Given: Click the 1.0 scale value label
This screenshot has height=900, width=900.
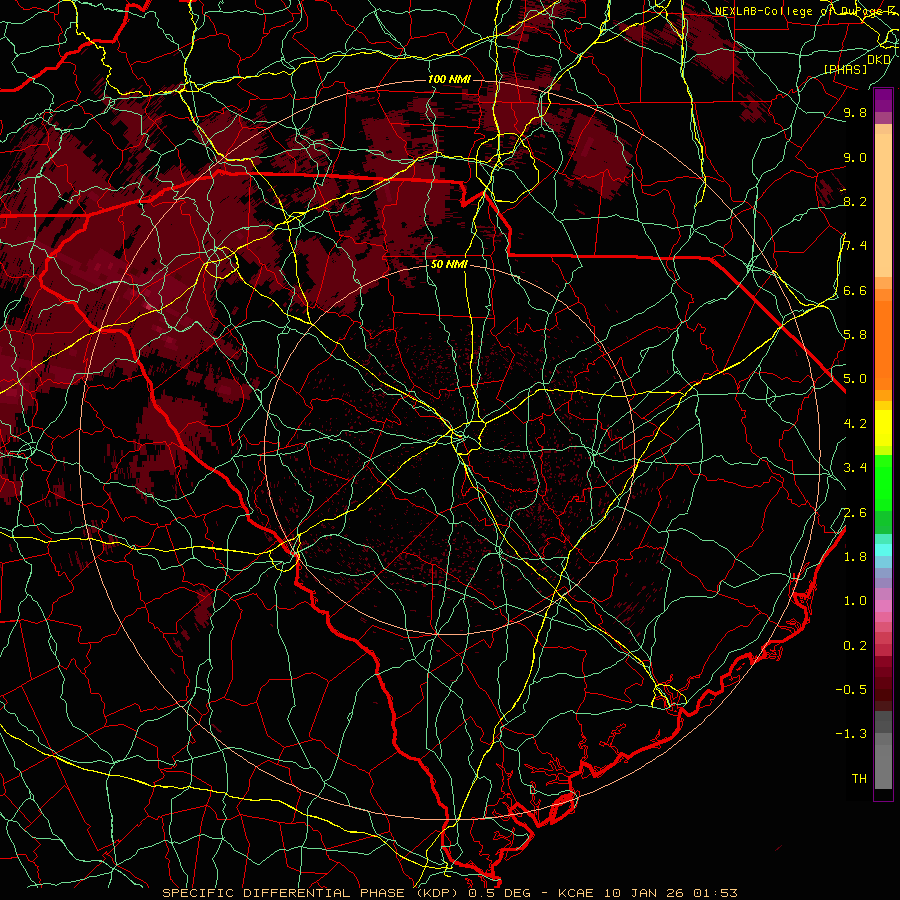Looking at the screenshot, I should pyautogui.click(x=855, y=600).
